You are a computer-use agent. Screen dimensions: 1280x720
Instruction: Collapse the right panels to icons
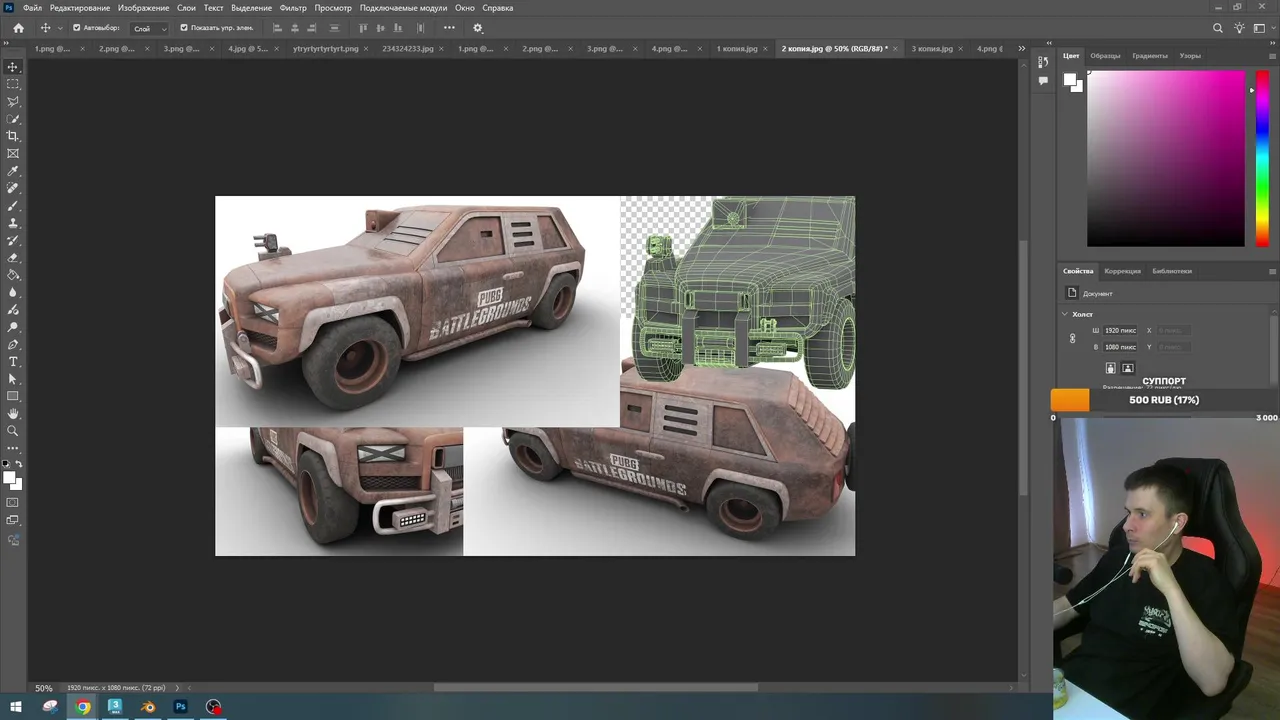point(1272,43)
